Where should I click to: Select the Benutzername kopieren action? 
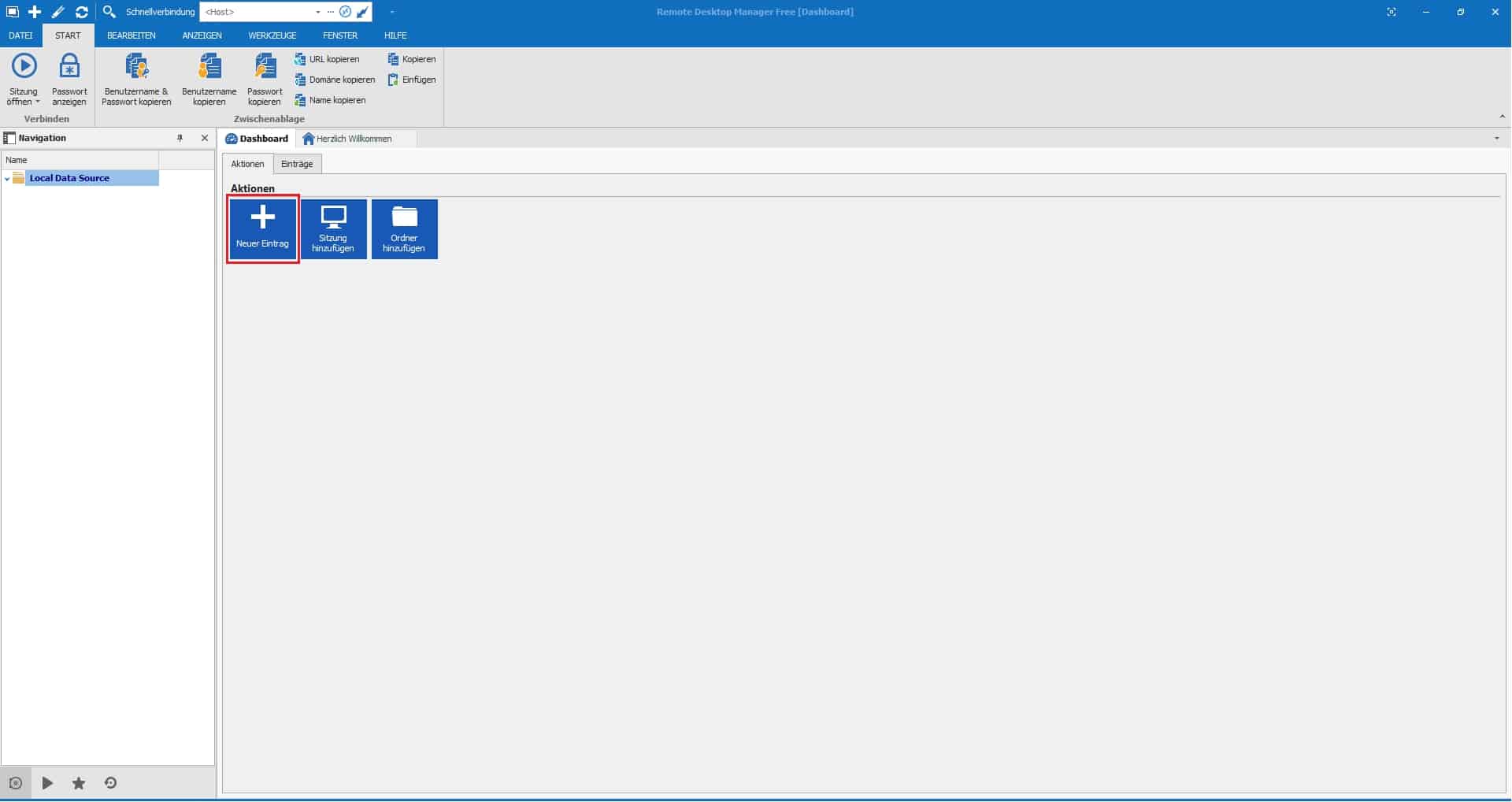[x=209, y=79]
